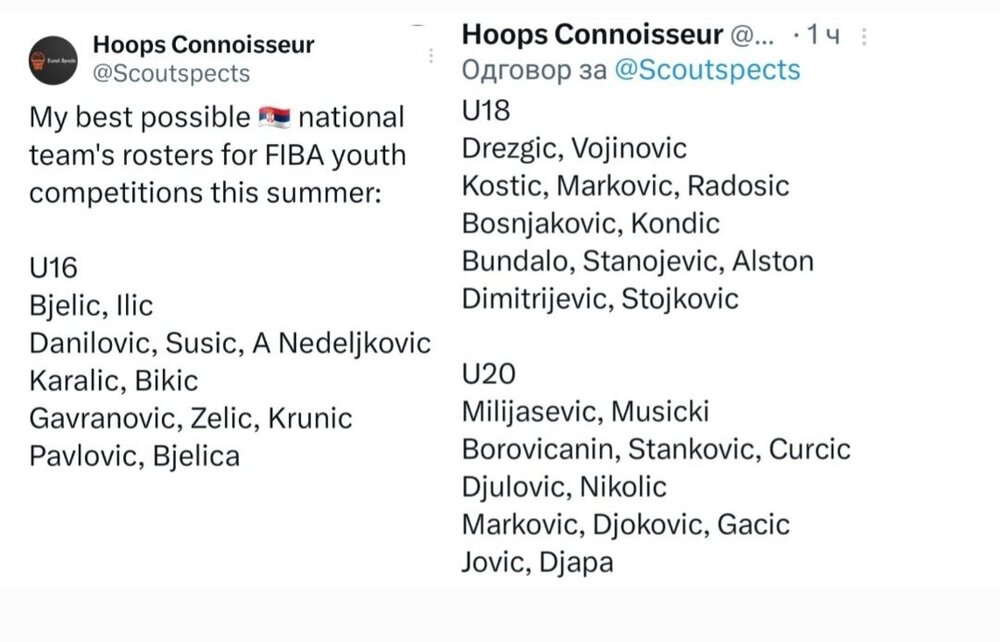This screenshot has height=642, width=1000.
Task: Click the "Одговор за" reply label
Action: (x=532, y=69)
